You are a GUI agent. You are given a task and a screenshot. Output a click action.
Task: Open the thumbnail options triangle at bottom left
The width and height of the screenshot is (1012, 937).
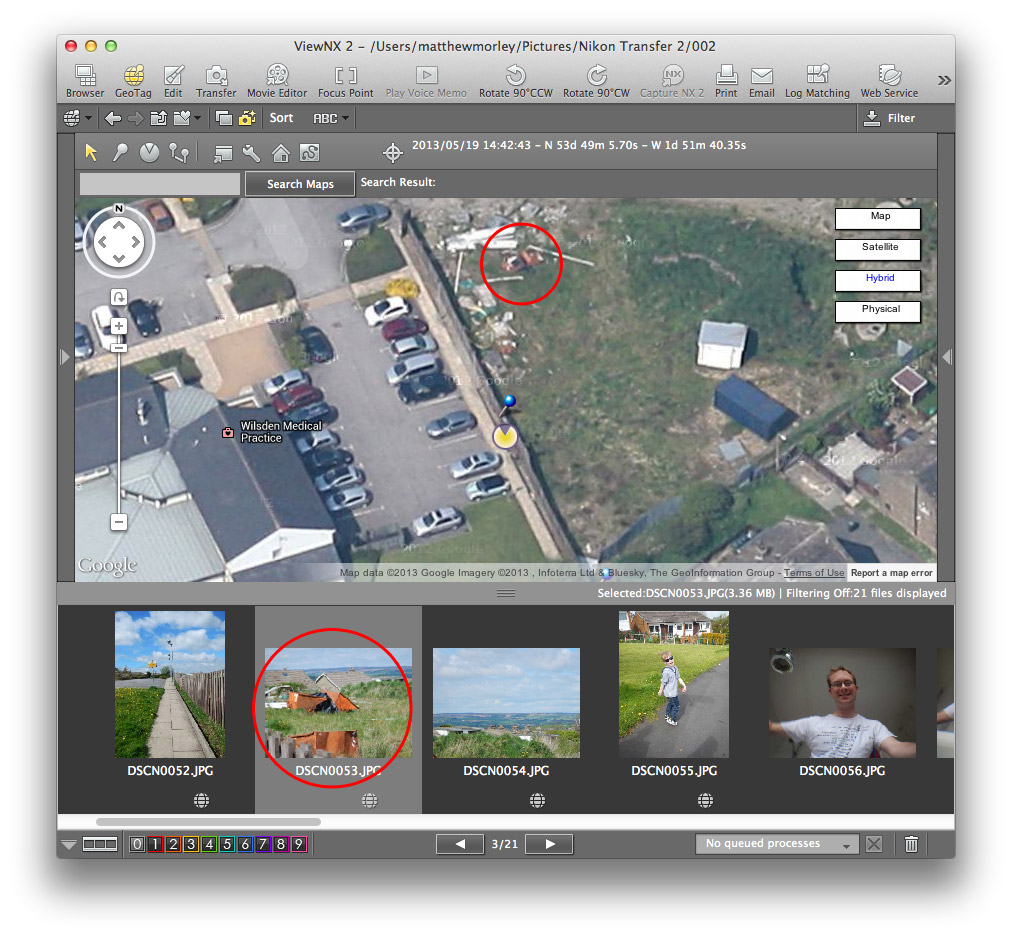coord(69,844)
